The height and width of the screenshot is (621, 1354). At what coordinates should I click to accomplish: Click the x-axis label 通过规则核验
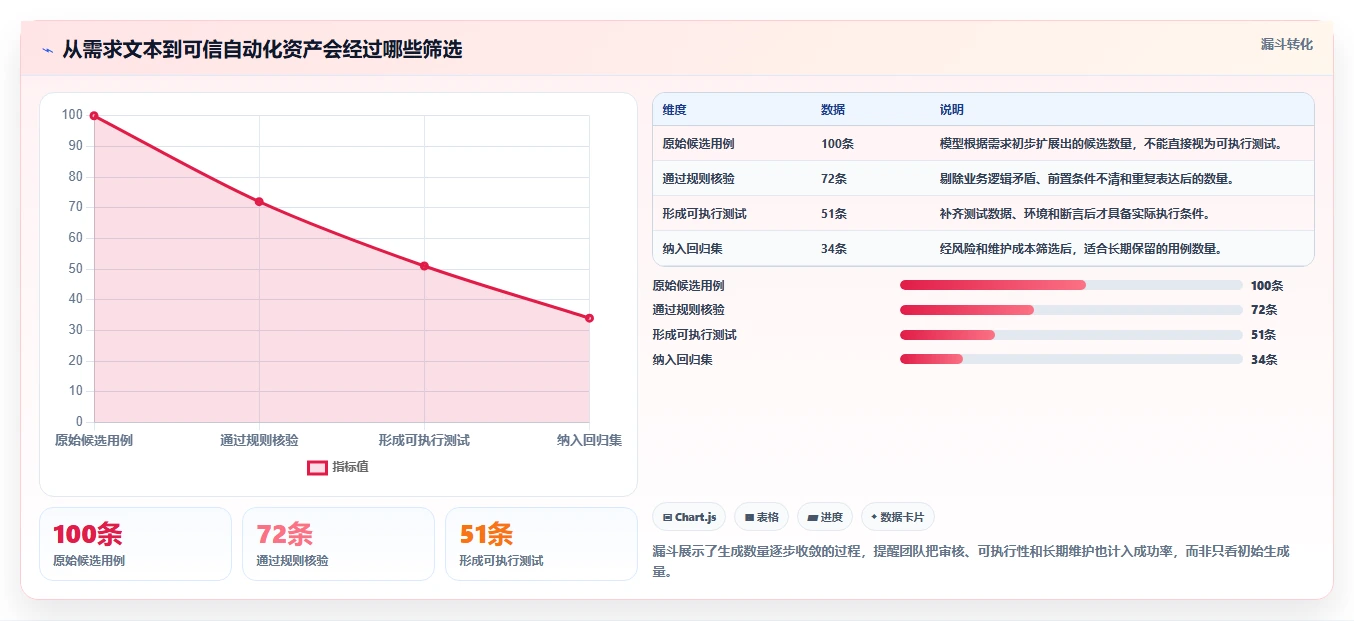tap(259, 440)
